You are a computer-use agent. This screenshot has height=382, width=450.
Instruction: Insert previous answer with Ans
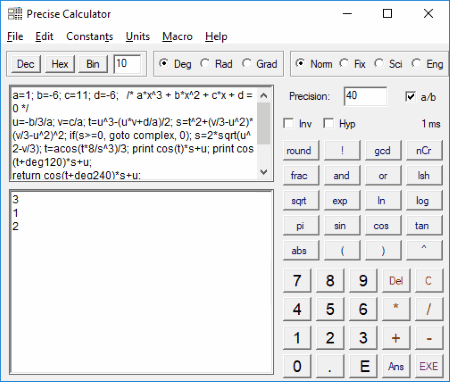tap(396, 366)
